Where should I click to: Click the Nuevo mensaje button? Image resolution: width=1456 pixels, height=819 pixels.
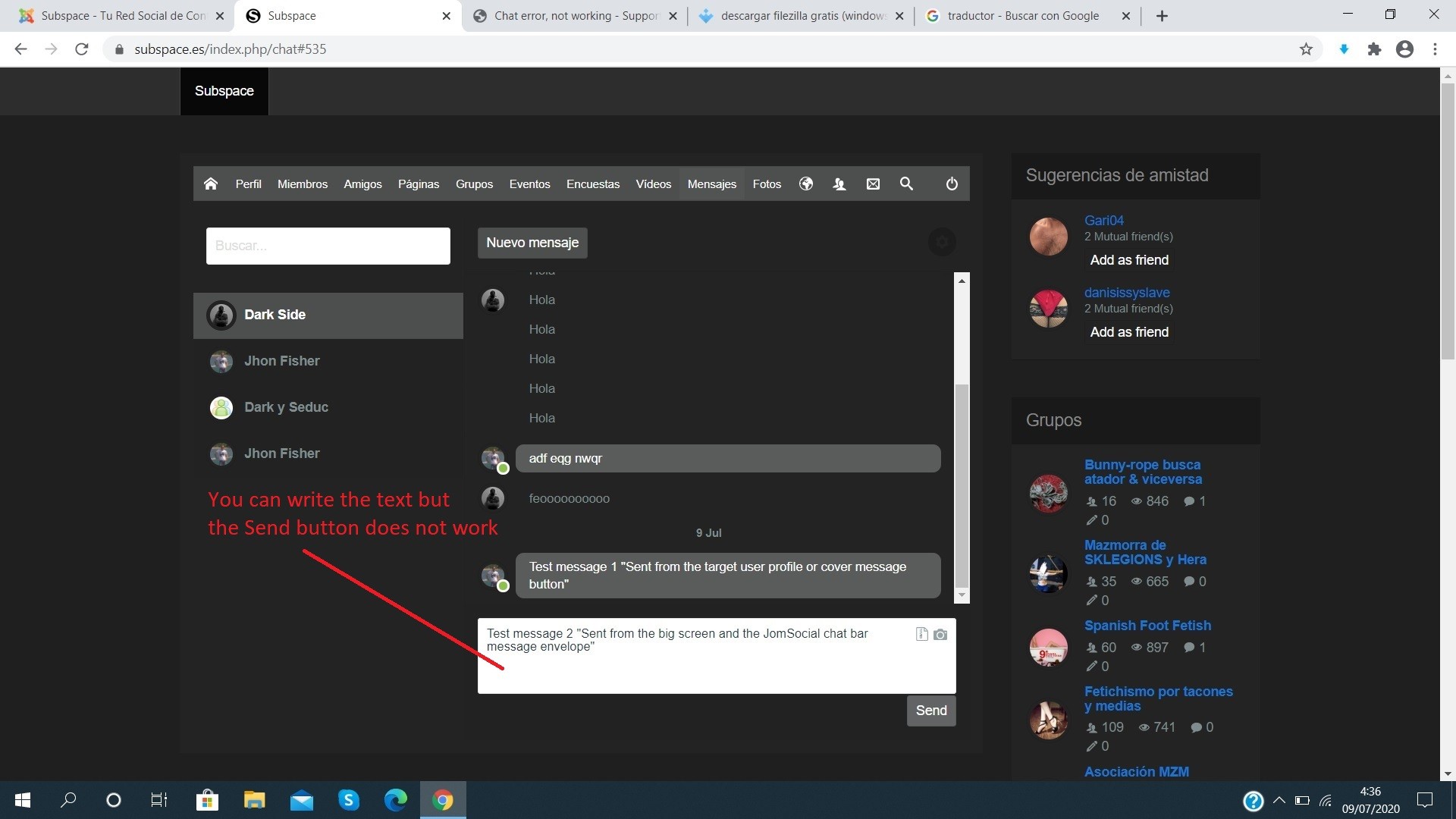pyautogui.click(x=532, y=243)
